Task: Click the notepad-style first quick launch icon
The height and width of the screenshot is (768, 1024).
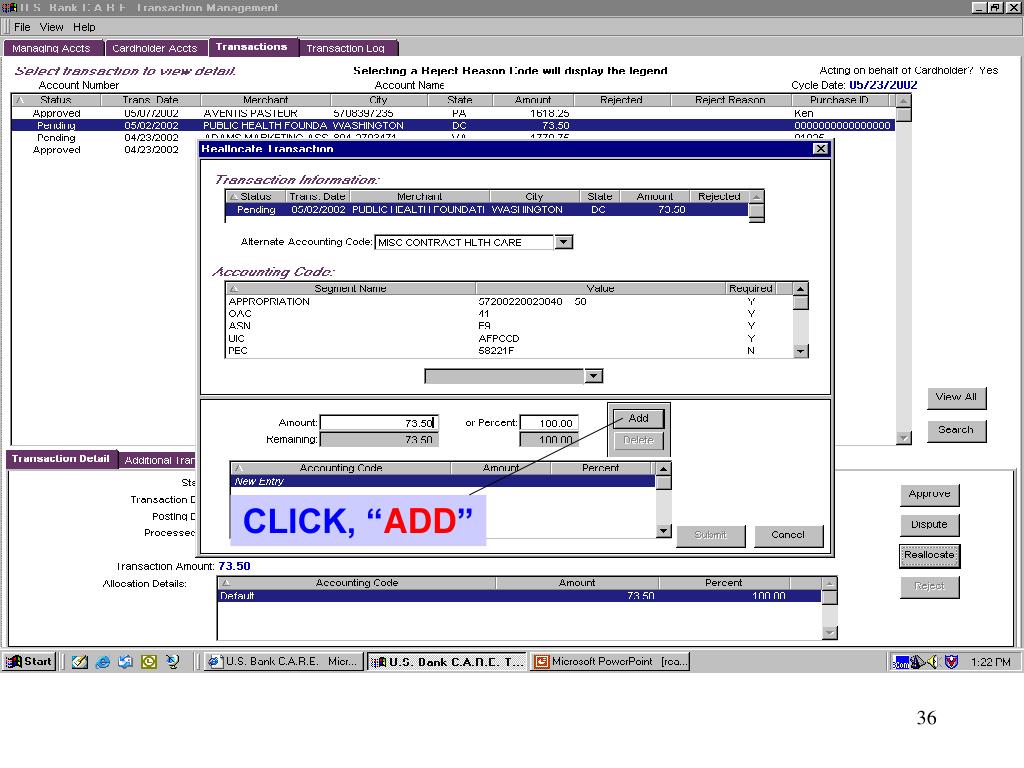Action: (80, 662)
